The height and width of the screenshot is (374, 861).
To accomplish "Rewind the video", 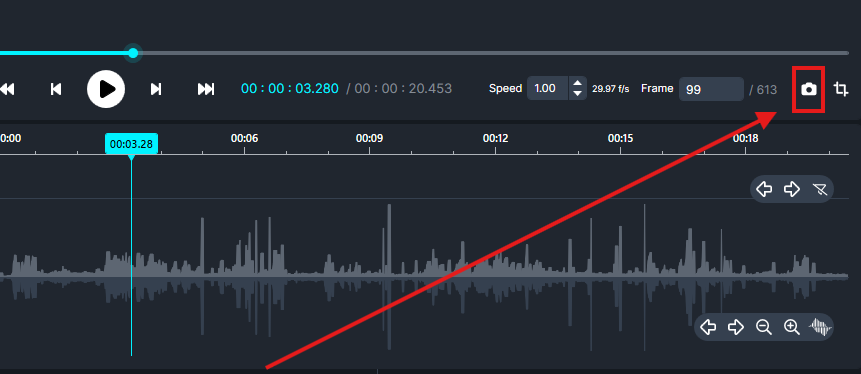I will click(x=7, y=89).
